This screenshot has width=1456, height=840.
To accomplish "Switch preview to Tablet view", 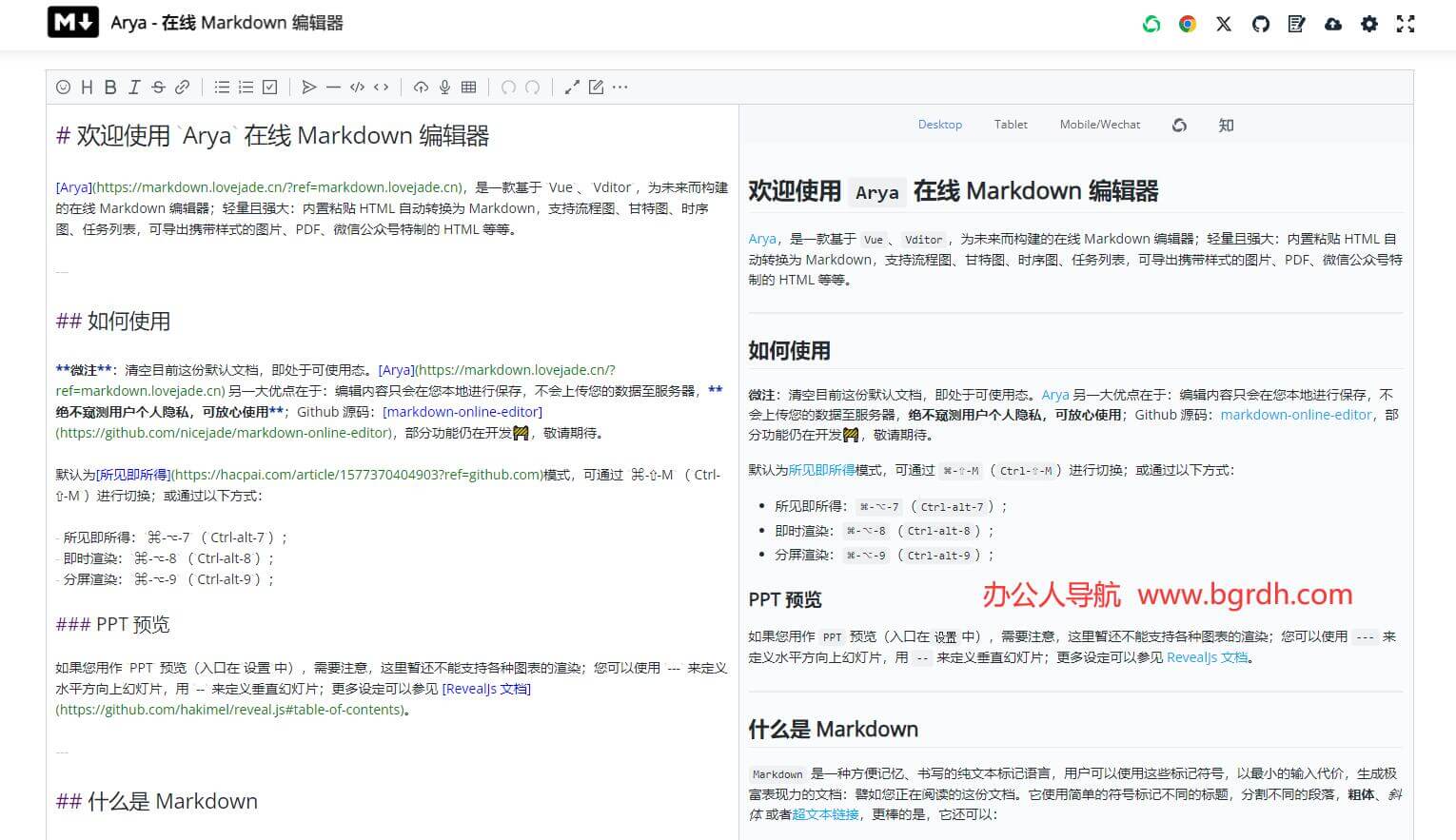I will (x=1011, y=125).
